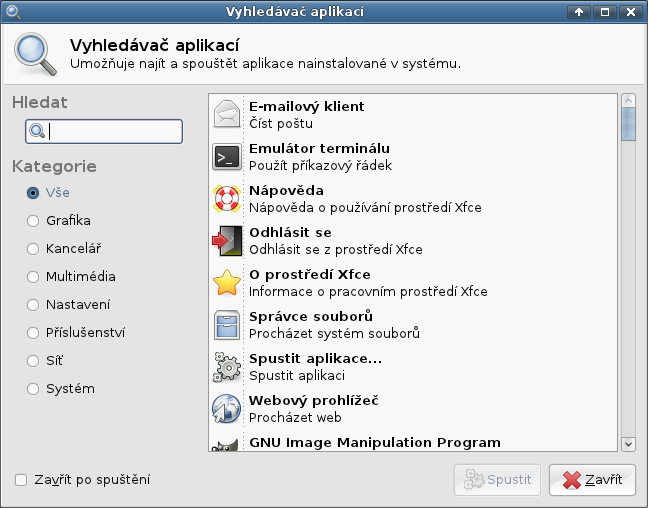Click the scrollbar up arrow
Image resolution: width=648 pixels, height=508 pixels.
[628, 100]
